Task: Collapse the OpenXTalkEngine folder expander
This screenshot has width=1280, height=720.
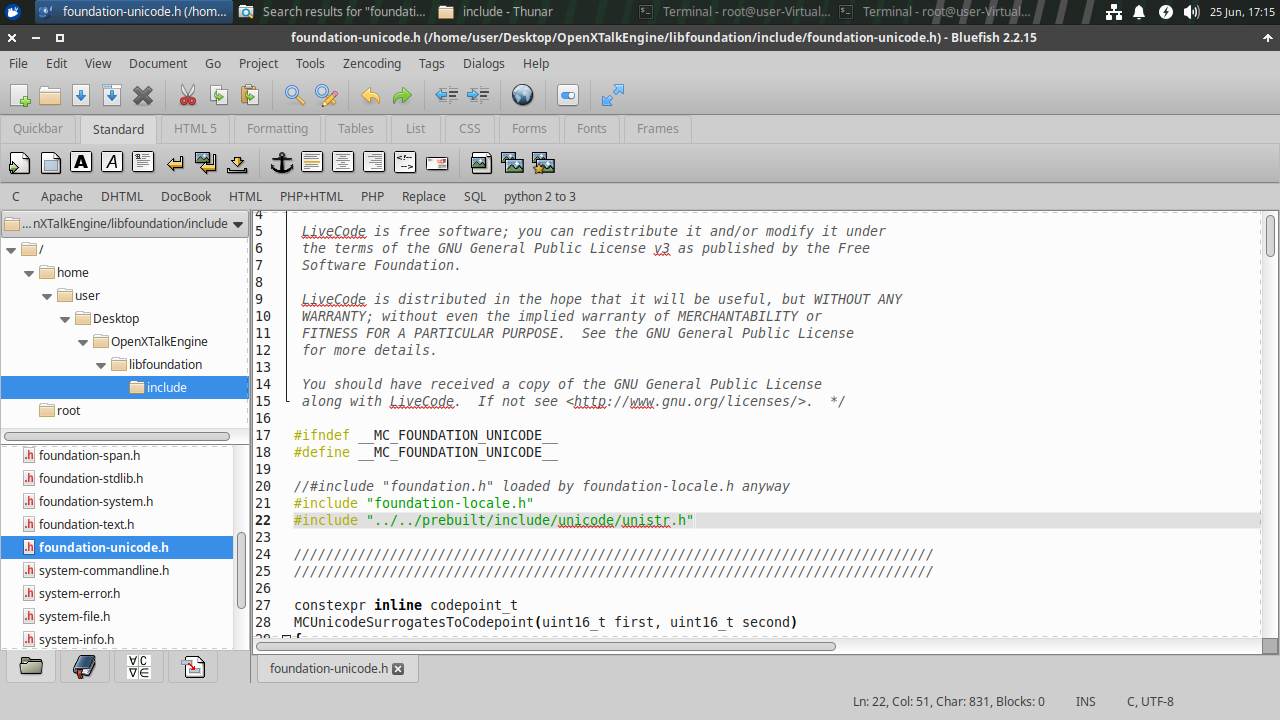Action: click(x=84, y=341)
